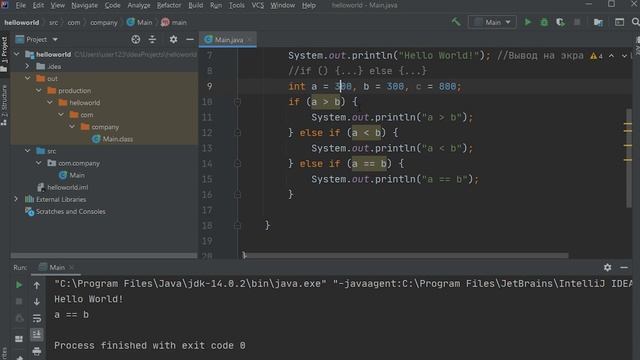640x360 pixels.
Task: Click the Run panel stop square
Action: [19, 301]
